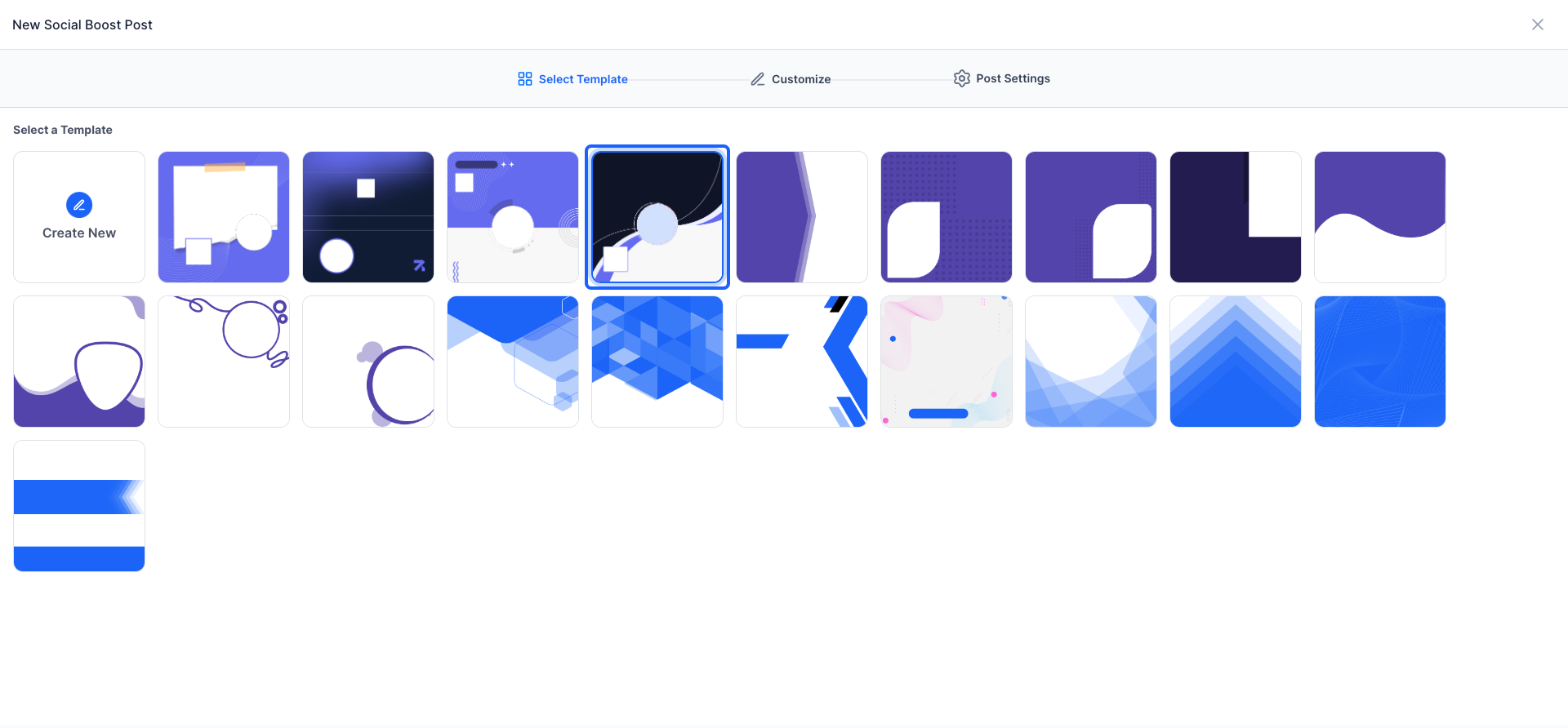The height and width of the screenshot is (728, 1568).
Task: Select the purple template with right leaf shape
Action: point(1091,217)
